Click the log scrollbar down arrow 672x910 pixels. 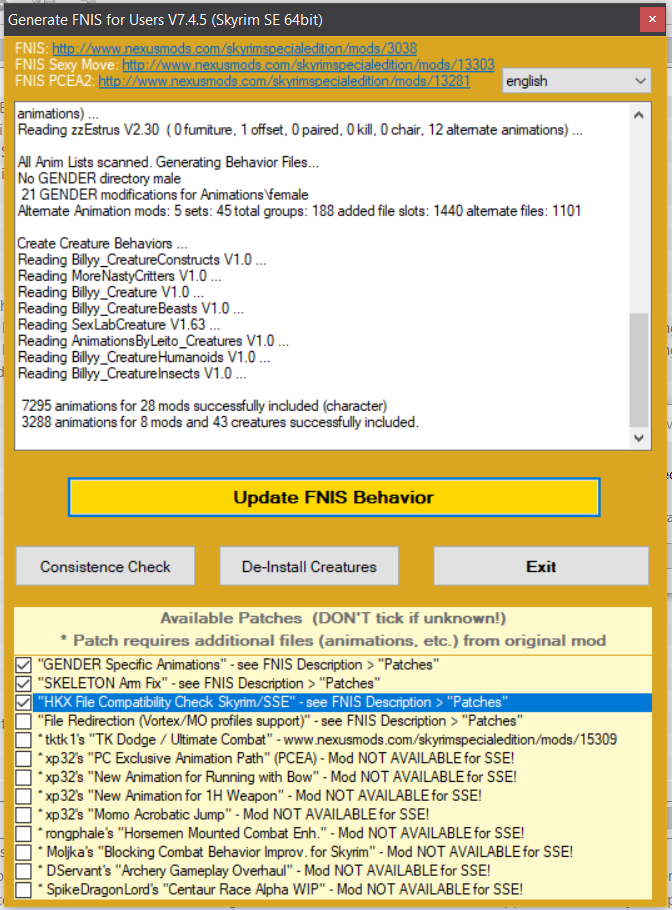click(x=639, y=438)
